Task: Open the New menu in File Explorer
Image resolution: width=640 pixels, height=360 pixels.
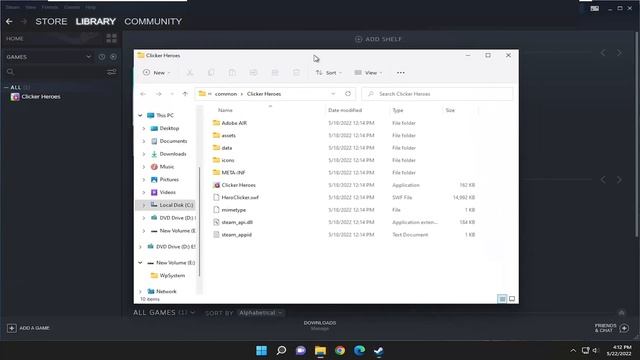Action: (x=157, y=73)
